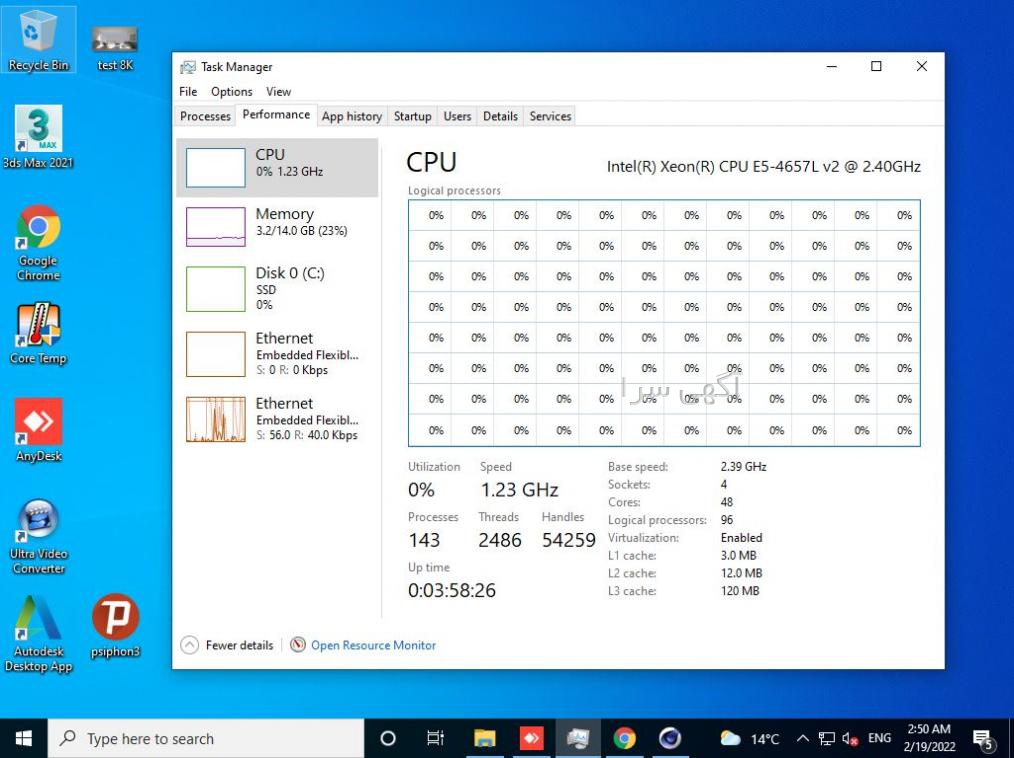
Task: Click the Windows Start button
Action: pyautogui.click(x=24, y=738)
